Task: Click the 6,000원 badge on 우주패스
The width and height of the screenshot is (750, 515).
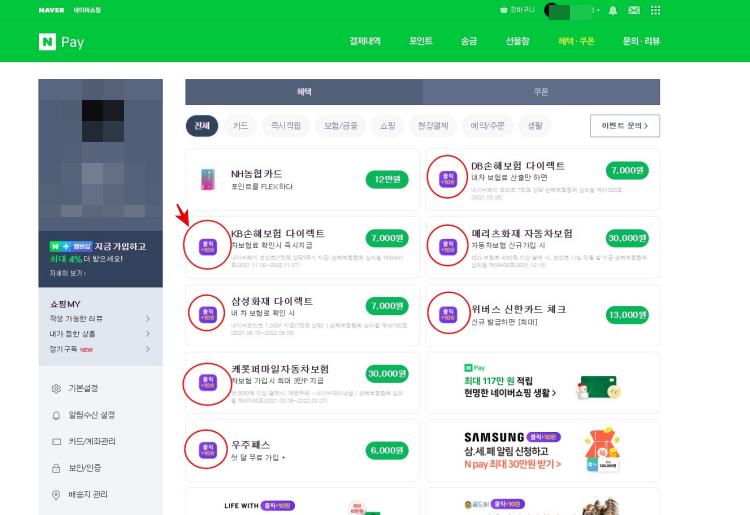Action: click(x=387, y=450)
